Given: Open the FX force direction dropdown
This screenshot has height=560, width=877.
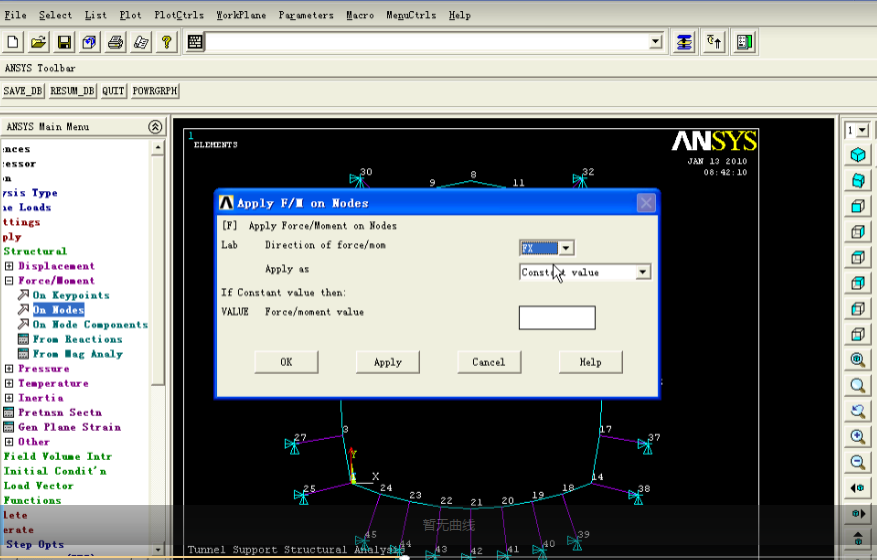Looking at the screenshot, I should point(566,248).
